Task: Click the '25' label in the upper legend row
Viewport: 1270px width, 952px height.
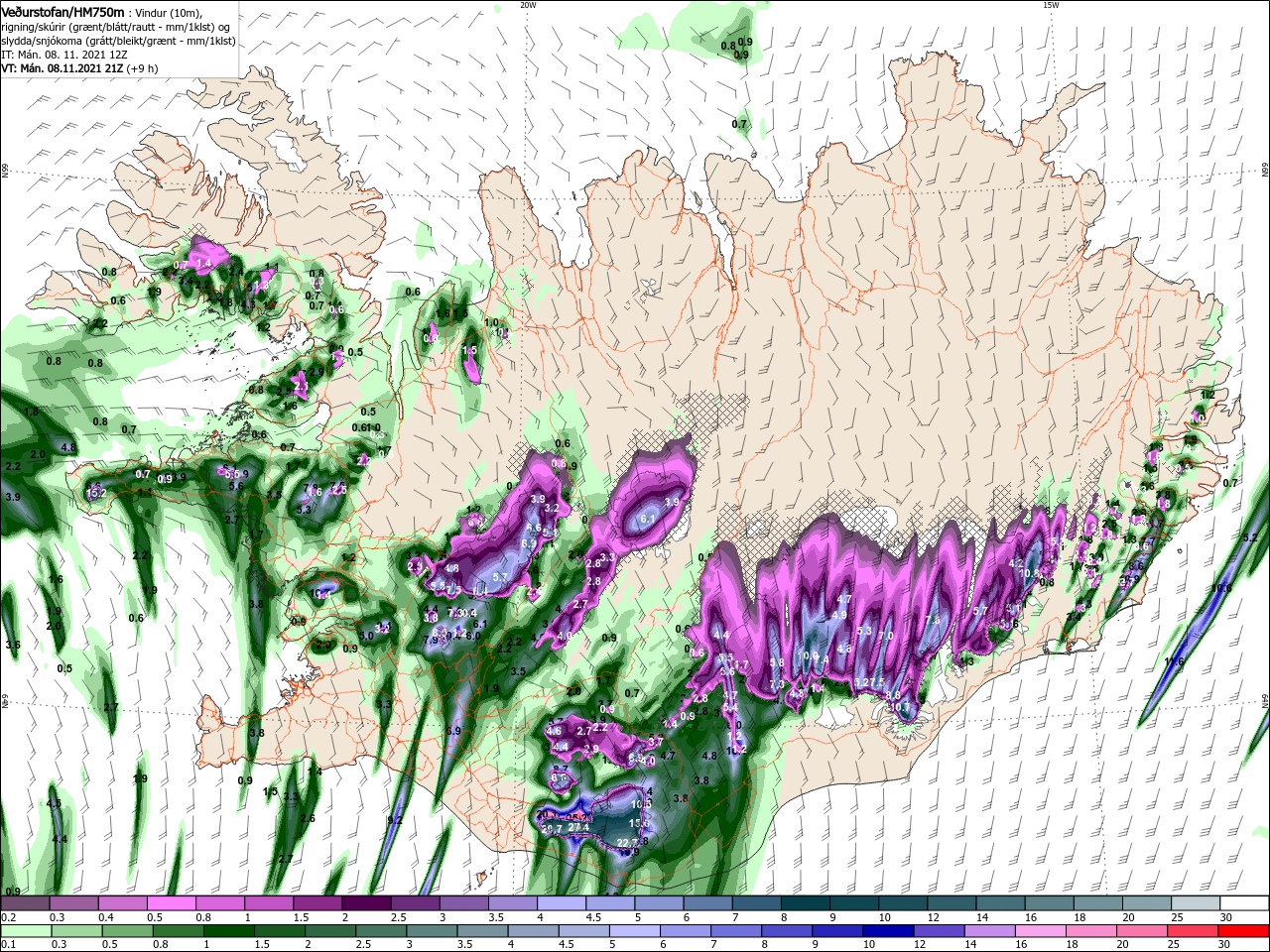Action: (x=1177, y=918)
